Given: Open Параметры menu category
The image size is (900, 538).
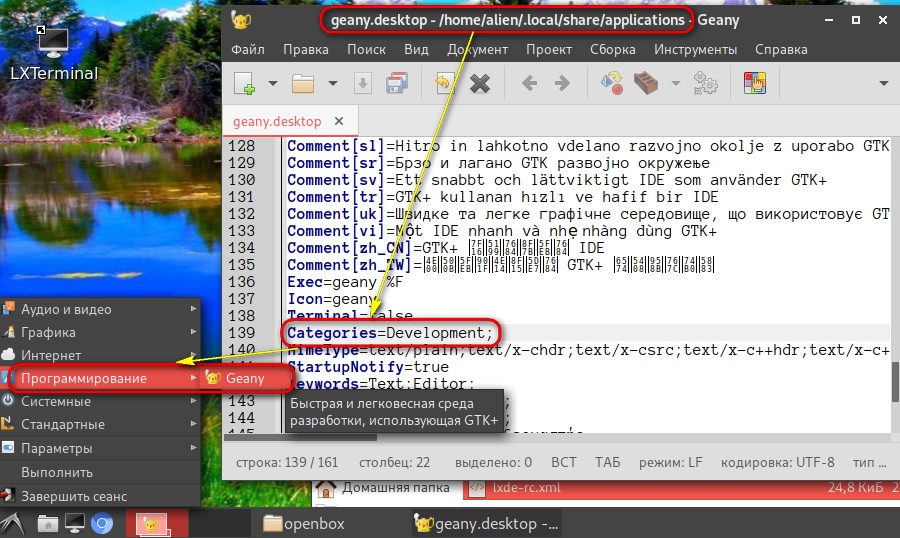Looking at the screenshot, I should (100, 448).
